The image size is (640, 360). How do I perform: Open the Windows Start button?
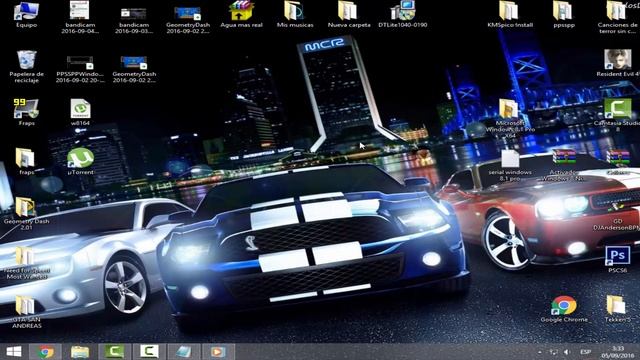pos(14,351)
